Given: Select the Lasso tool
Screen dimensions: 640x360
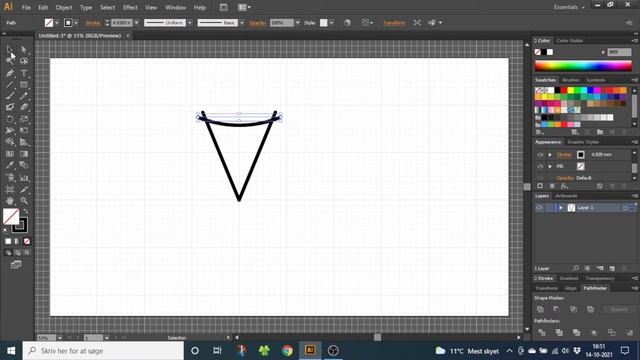Looking at the screenshot, I should (x=24, y=61).
